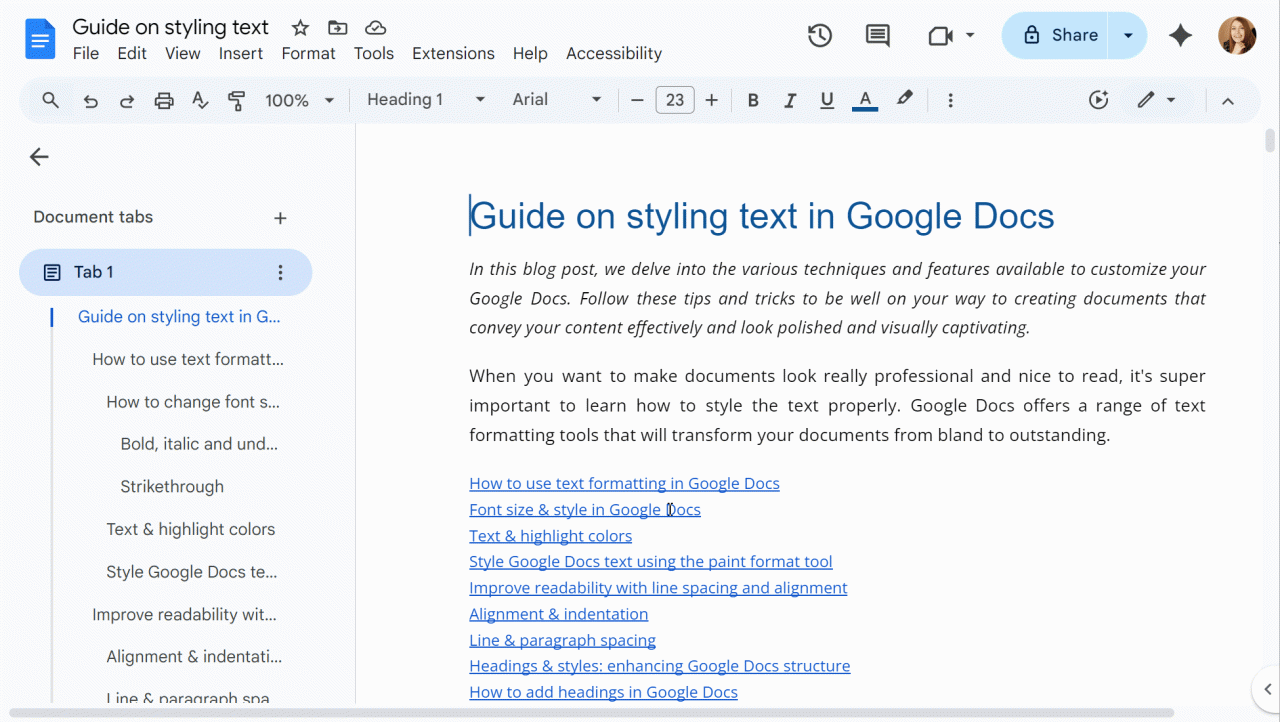
Task: Click the spelling and grammar check icon
Action: pyautogui.click(x=200, y=100)
